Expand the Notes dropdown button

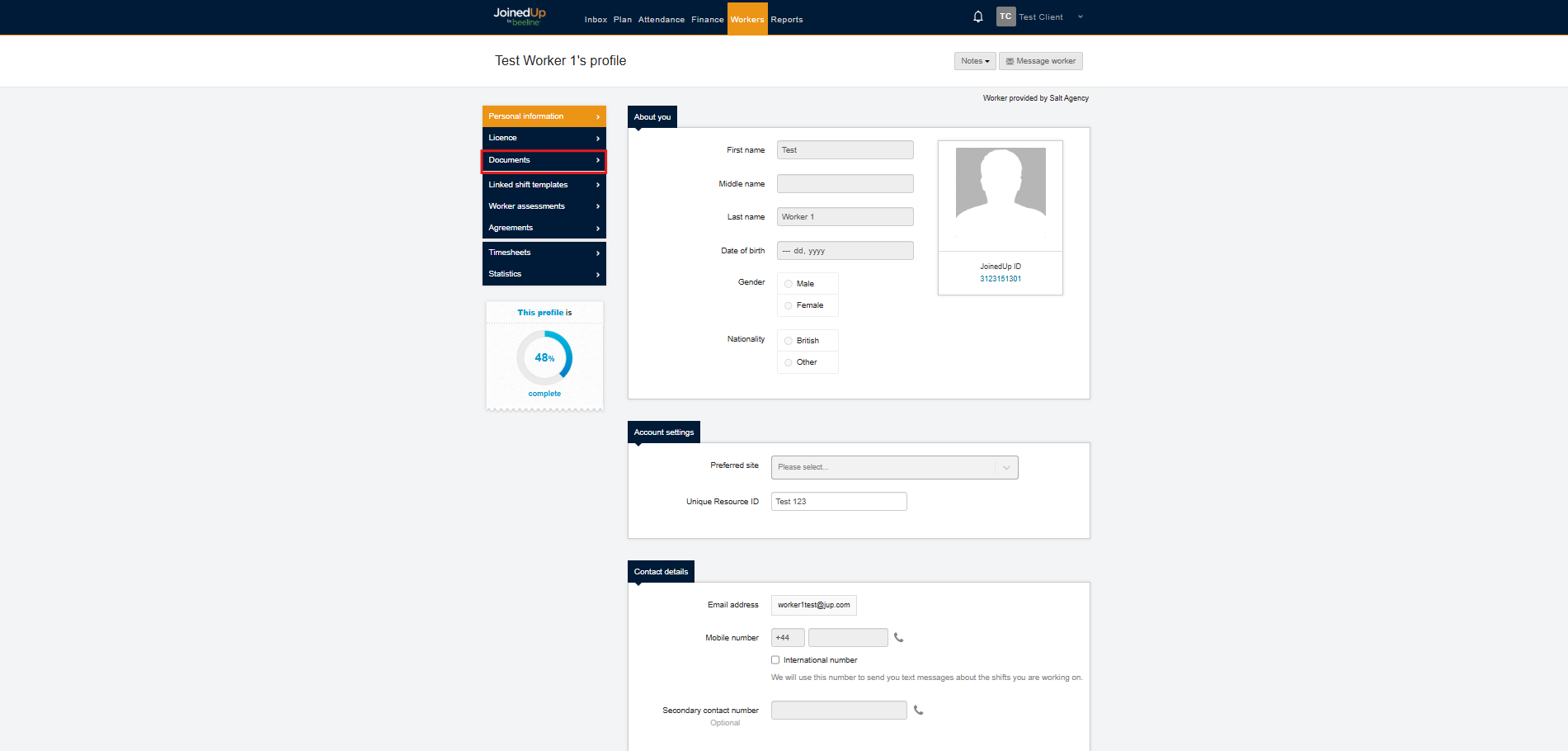(x=974, y=61)
